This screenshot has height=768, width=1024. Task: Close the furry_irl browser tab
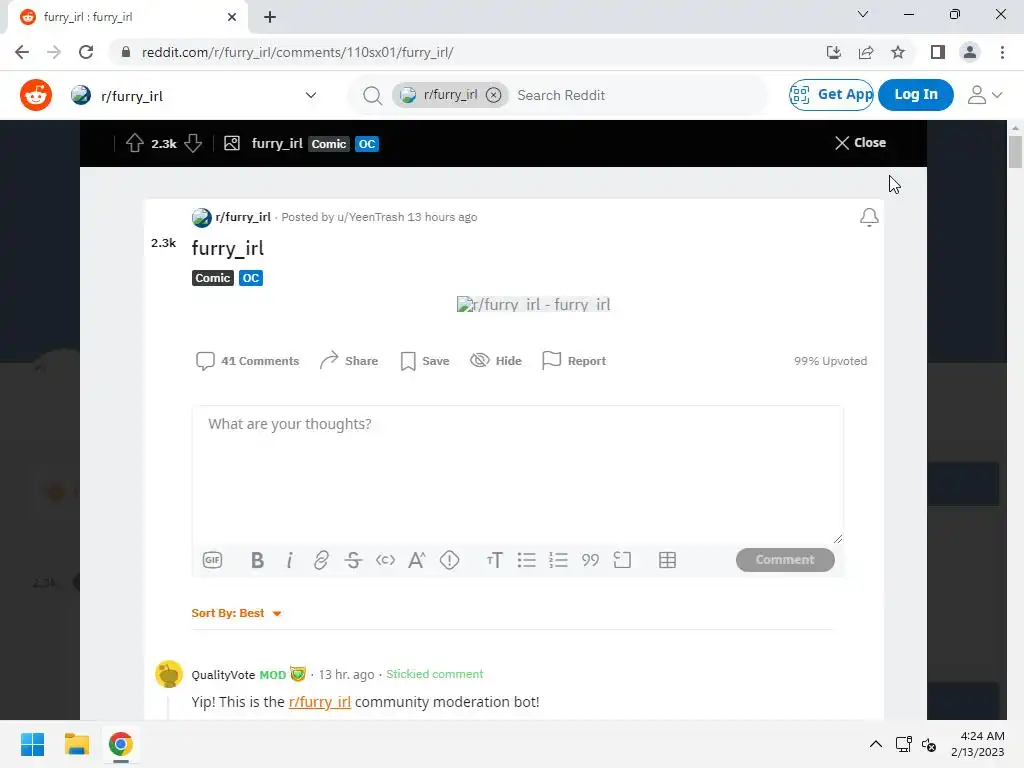(x=232, y=17)
